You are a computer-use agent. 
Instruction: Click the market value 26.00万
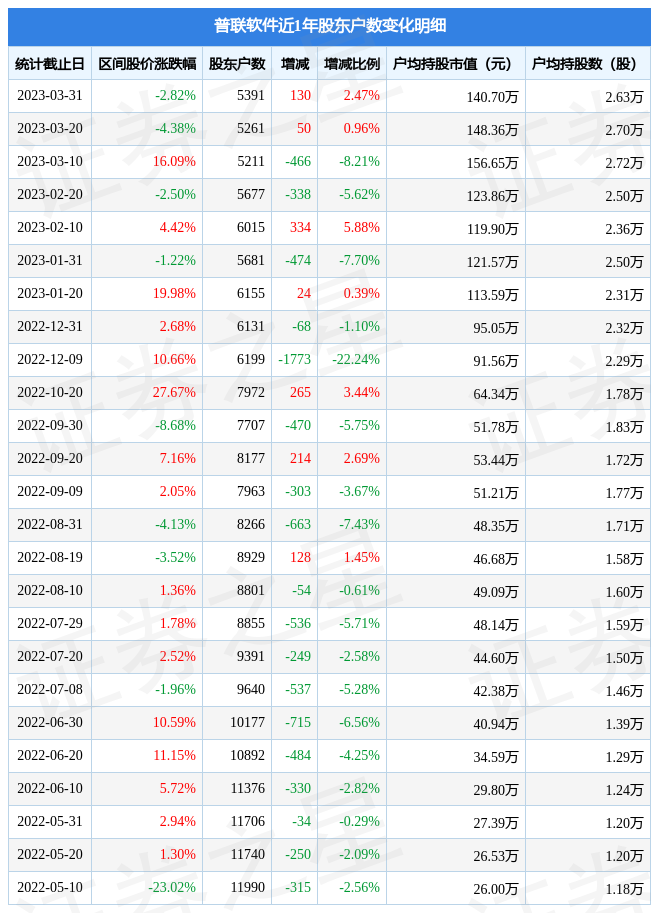pos(496,889)
